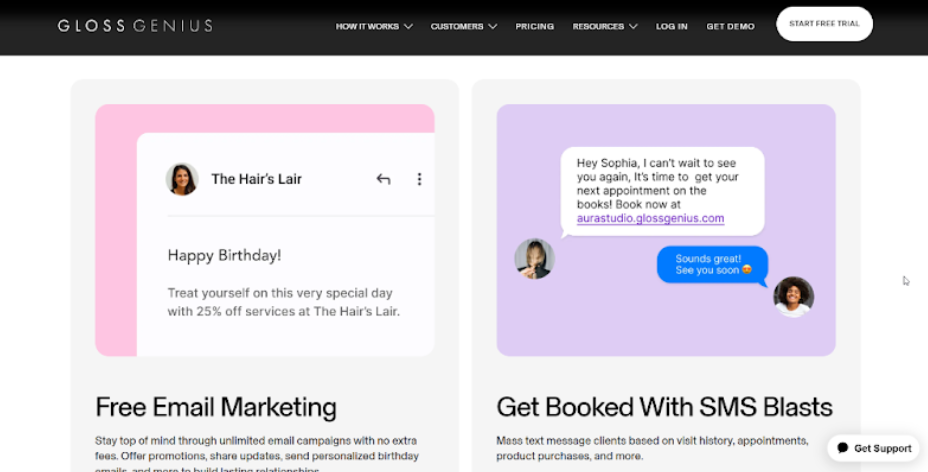This screenshot has height=472, width=928.
Task: Click the stylist avatar beside the white SMS bubble
Action: (534, 258)
